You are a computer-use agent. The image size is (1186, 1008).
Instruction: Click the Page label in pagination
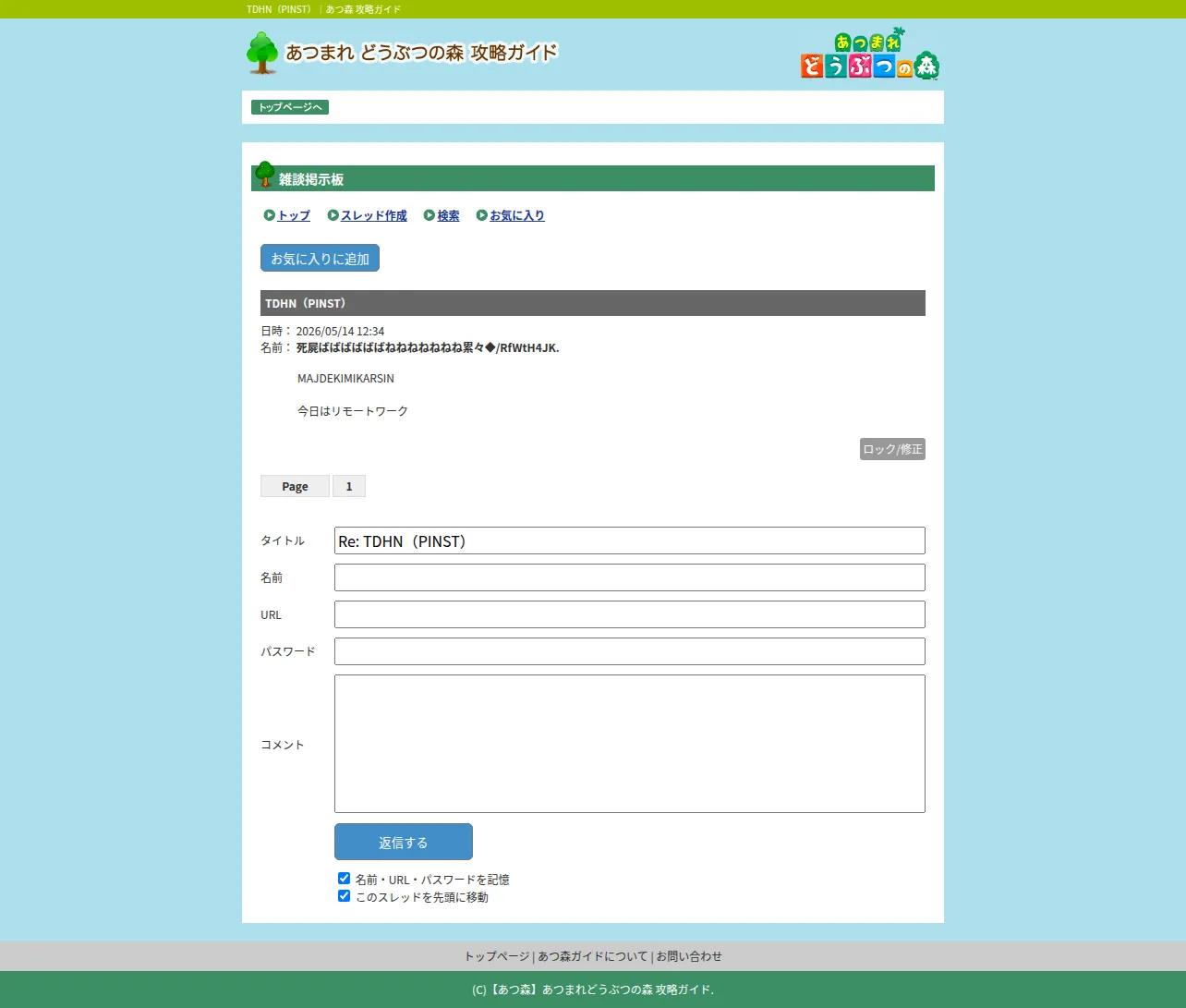(295, 486)
